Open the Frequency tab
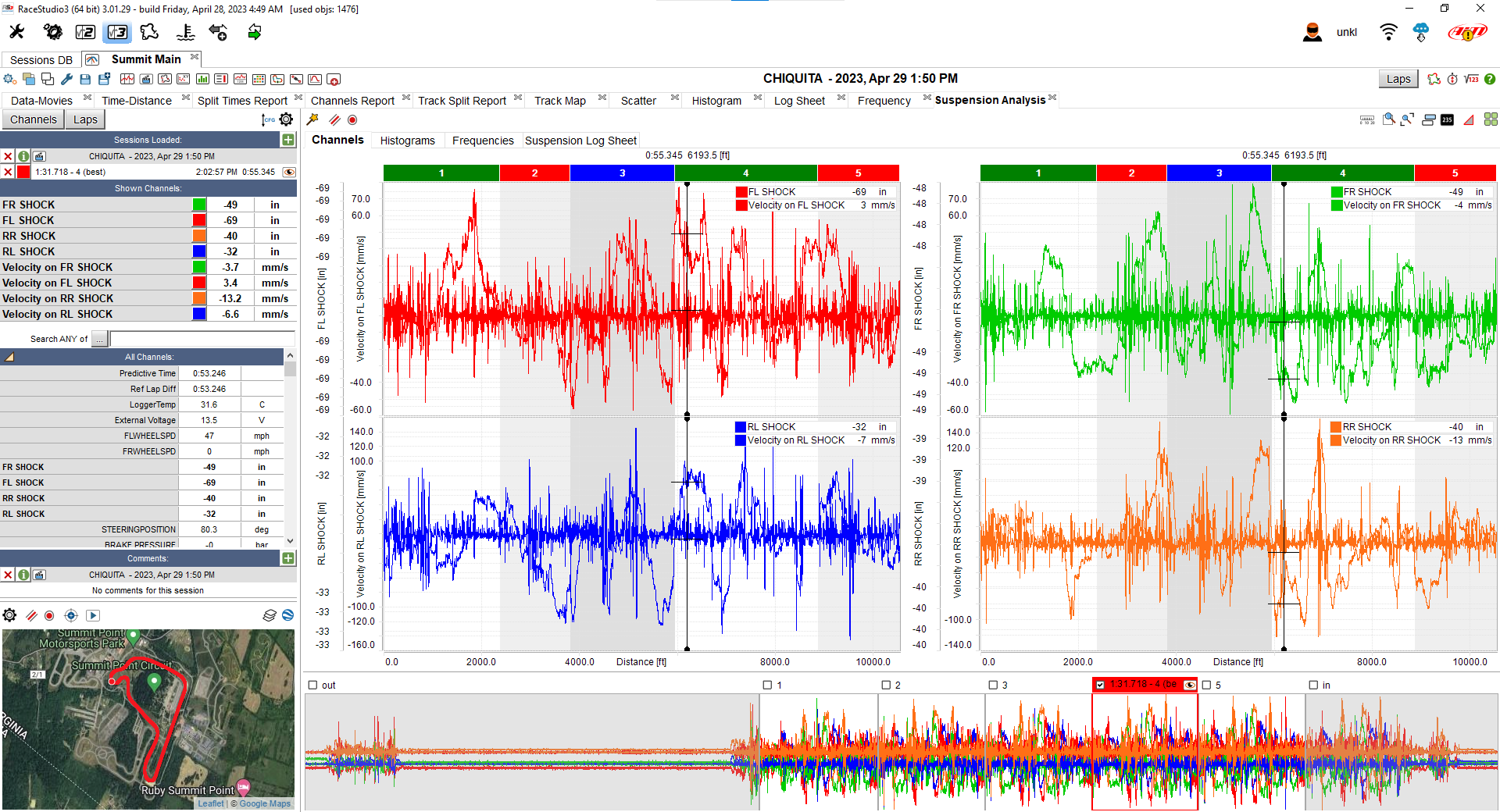1500x812 pixels. (x=884, y=101)
